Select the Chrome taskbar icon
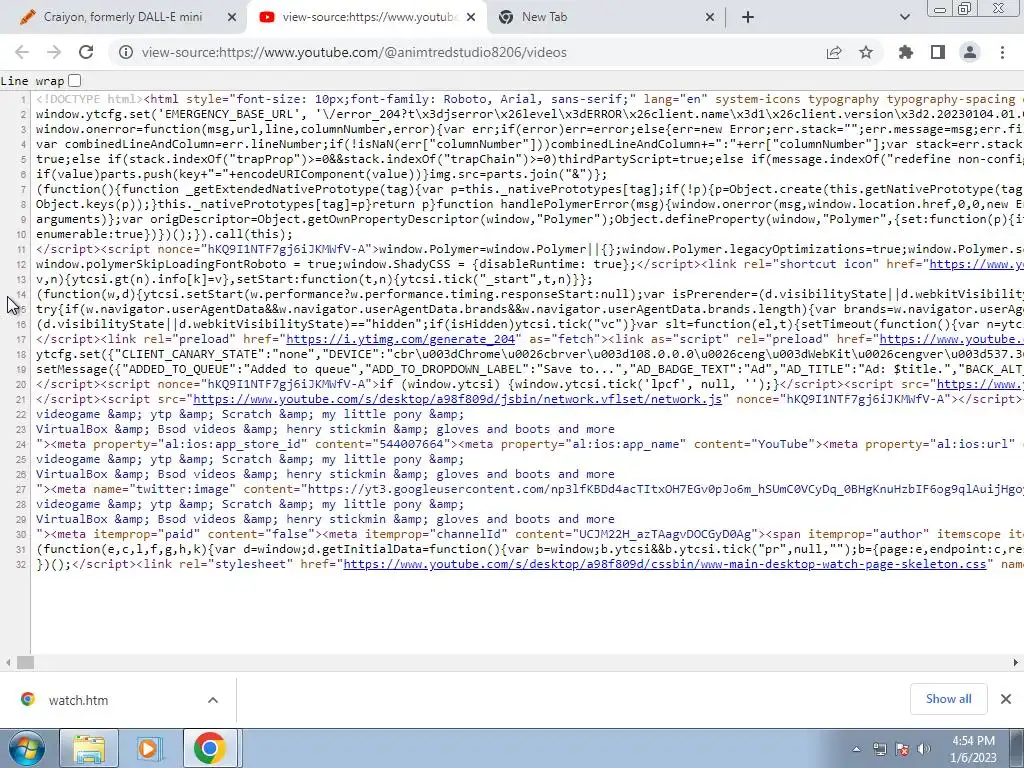This screenshot has height=768, width=1024. [210, 748]
